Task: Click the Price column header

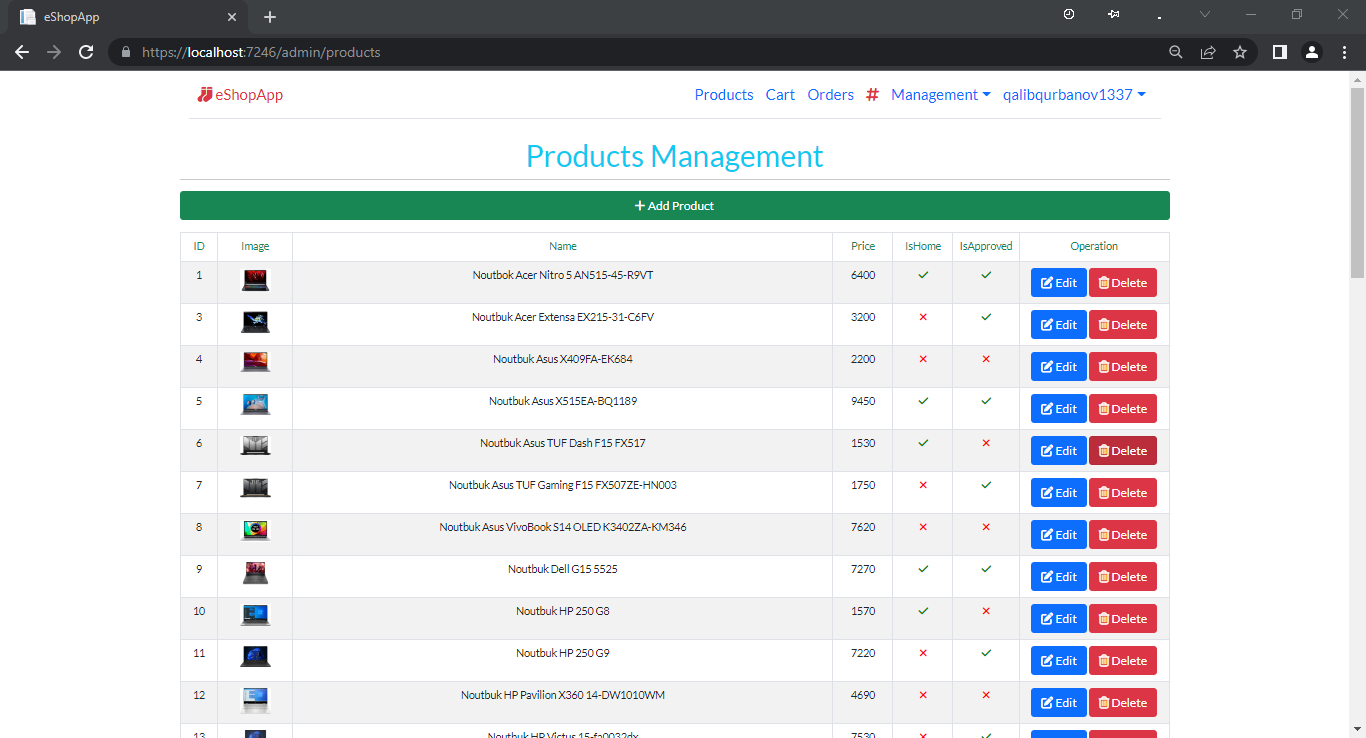Action: [863, 246]
